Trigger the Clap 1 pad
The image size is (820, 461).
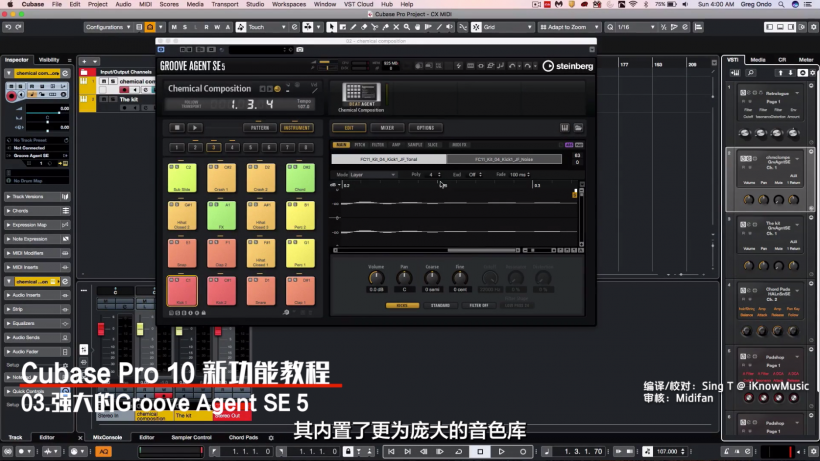pos(300,291)
